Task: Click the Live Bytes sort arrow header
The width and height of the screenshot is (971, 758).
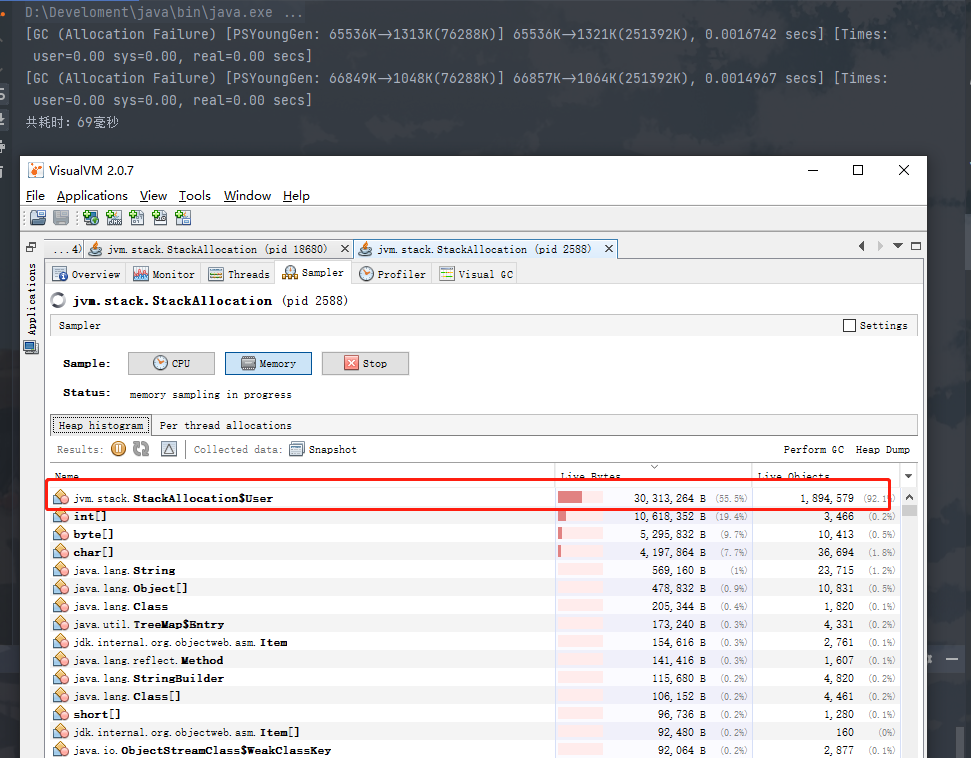Action: 654,467
